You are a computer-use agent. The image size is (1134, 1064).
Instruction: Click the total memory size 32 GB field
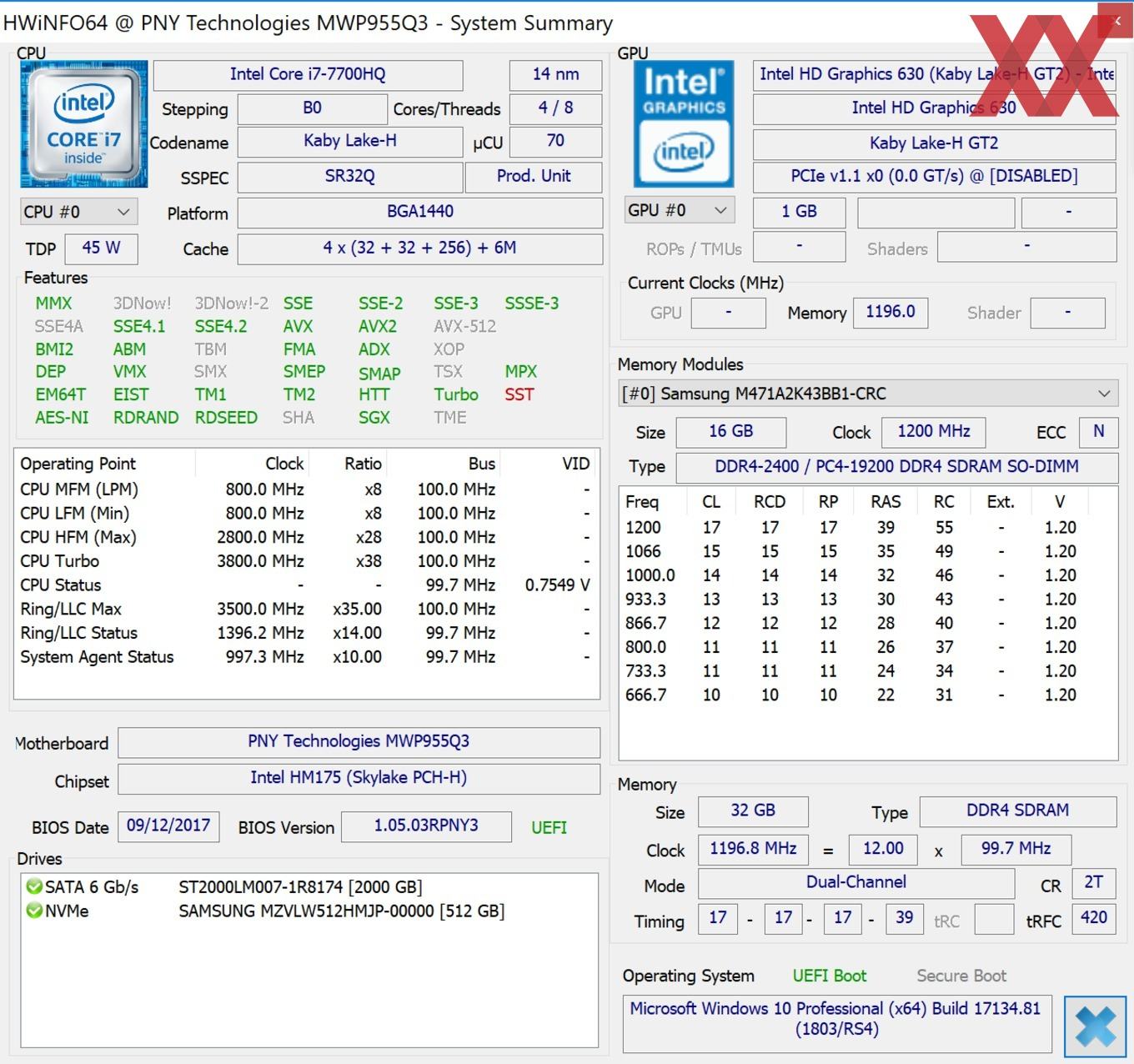(753, 811)
